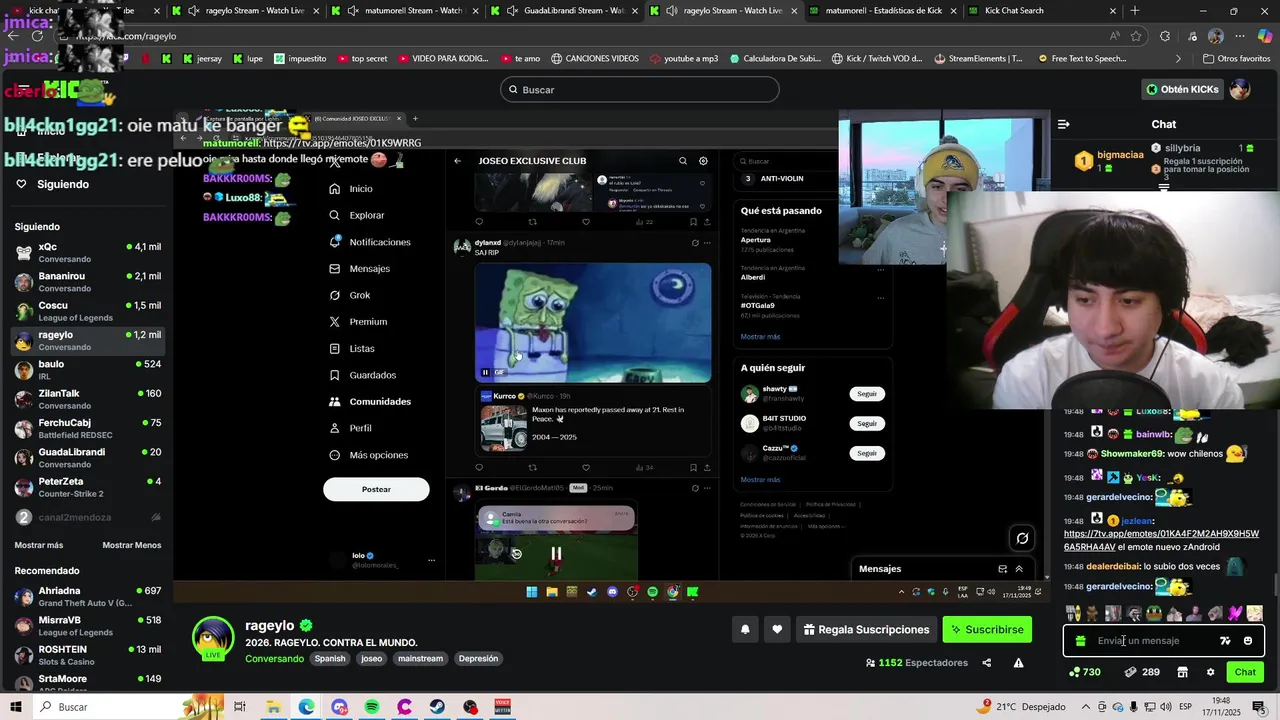Switch to matumorell Estadísticas de Kick tab
Screen dimensions: 1280x720
[x=876, y=11]
